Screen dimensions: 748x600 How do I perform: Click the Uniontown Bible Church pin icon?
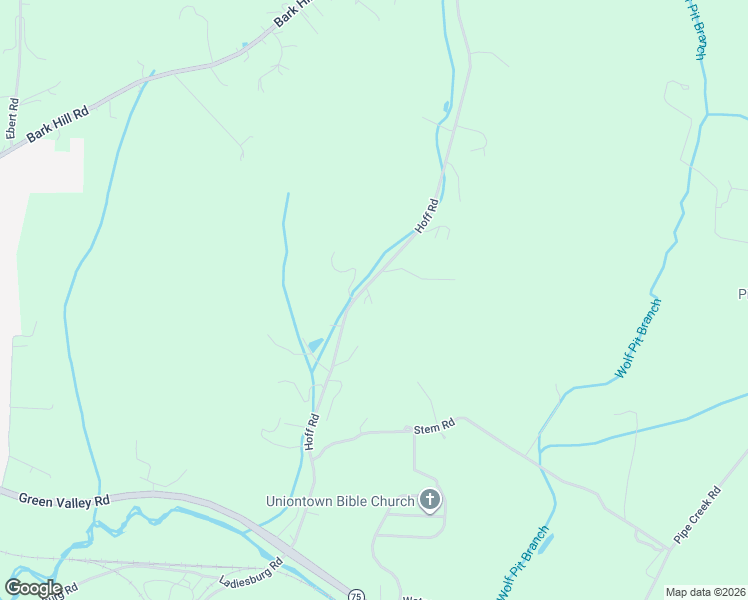pyautogui.click(x=430, y=500)
